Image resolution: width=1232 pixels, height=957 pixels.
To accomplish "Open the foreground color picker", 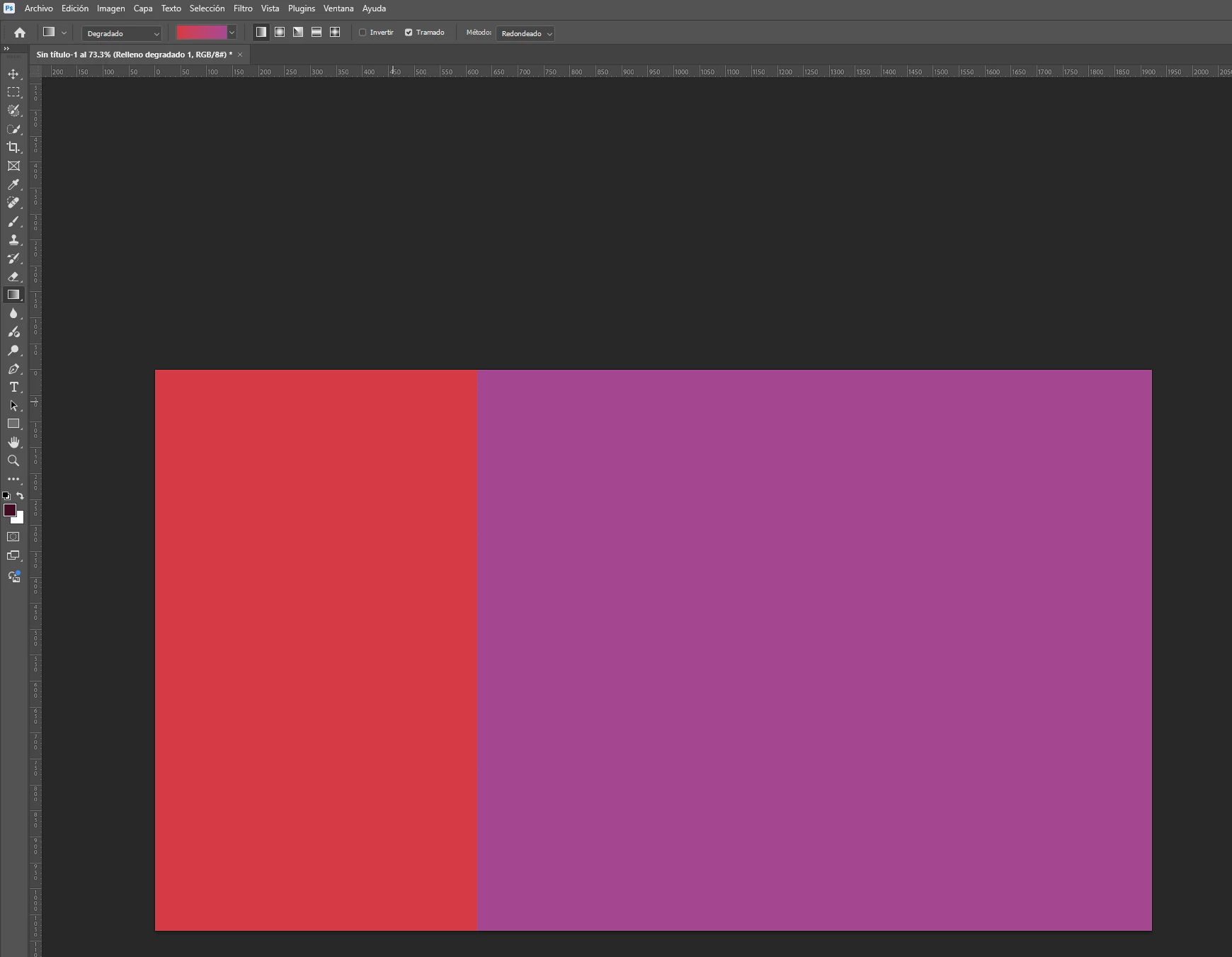I will [x=10, y=511].
